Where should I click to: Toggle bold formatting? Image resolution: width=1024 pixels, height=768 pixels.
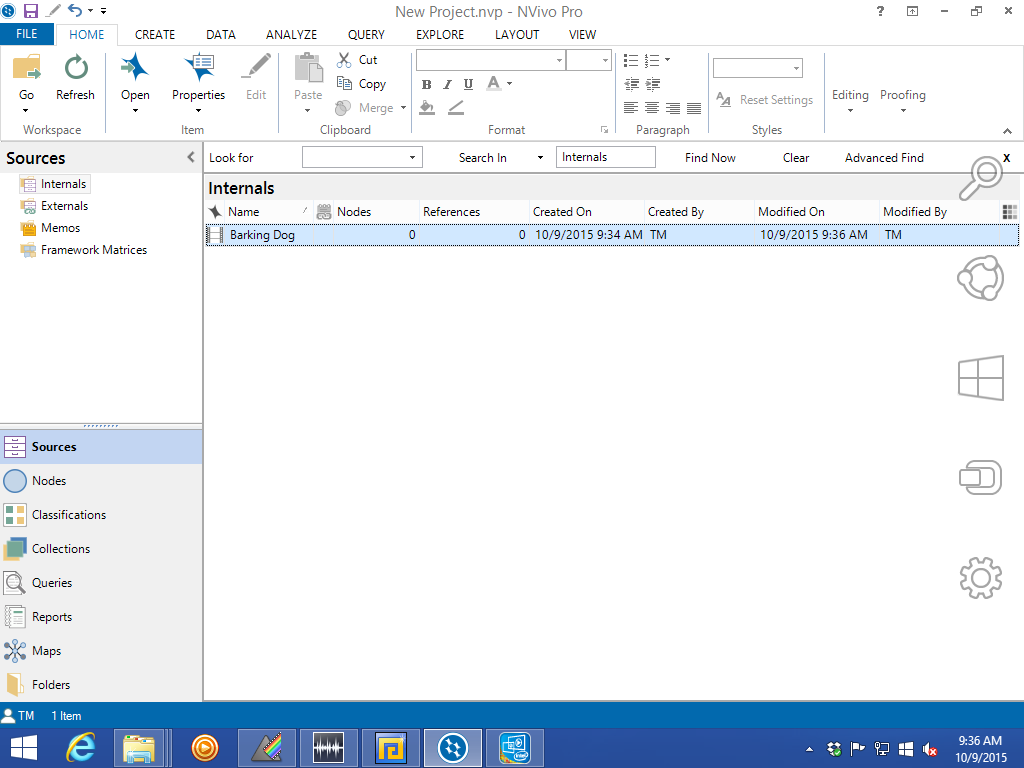click(427, 85)
